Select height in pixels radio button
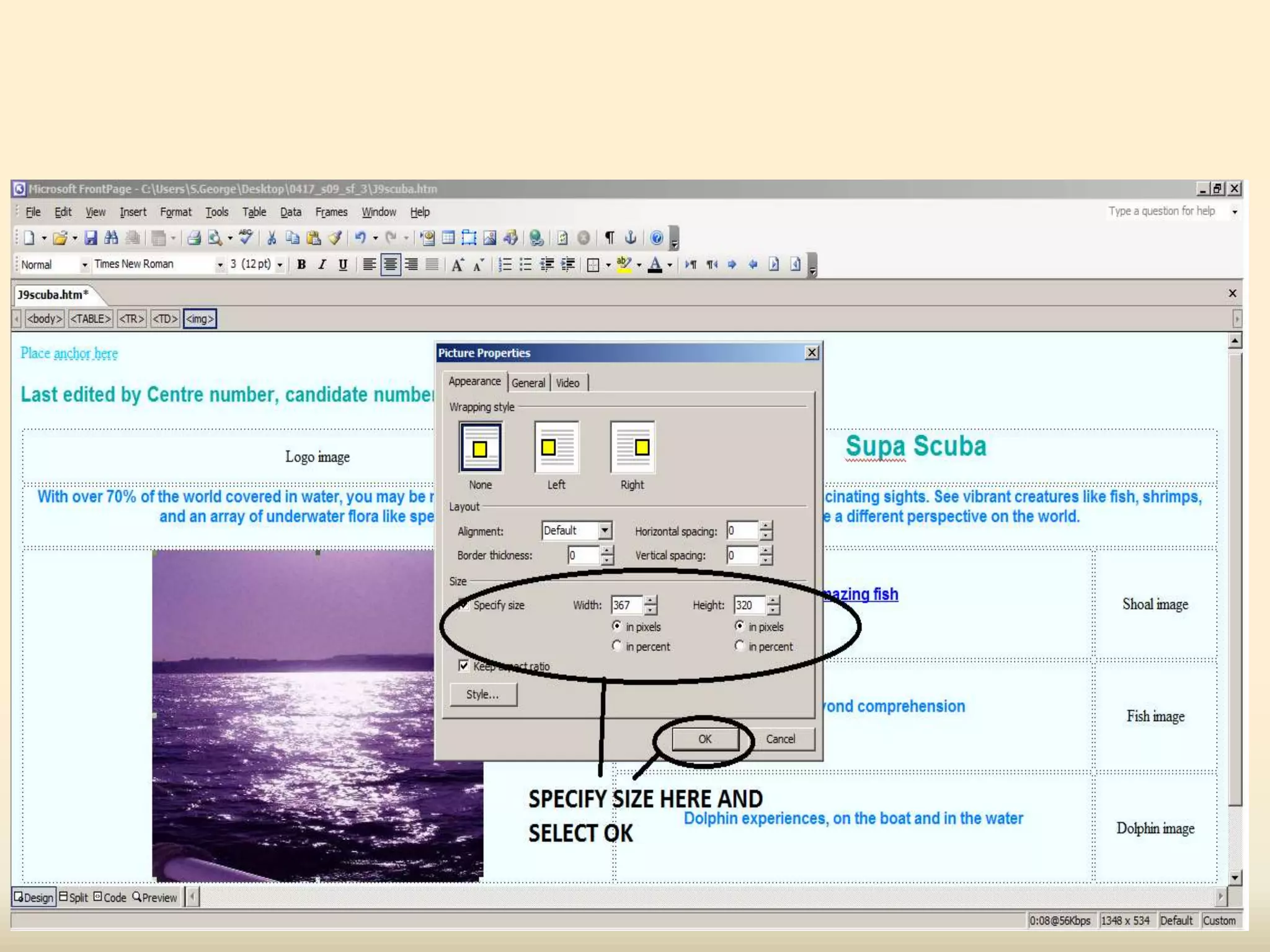Viewport: 1270px width, 952px height. coord(739,626)
